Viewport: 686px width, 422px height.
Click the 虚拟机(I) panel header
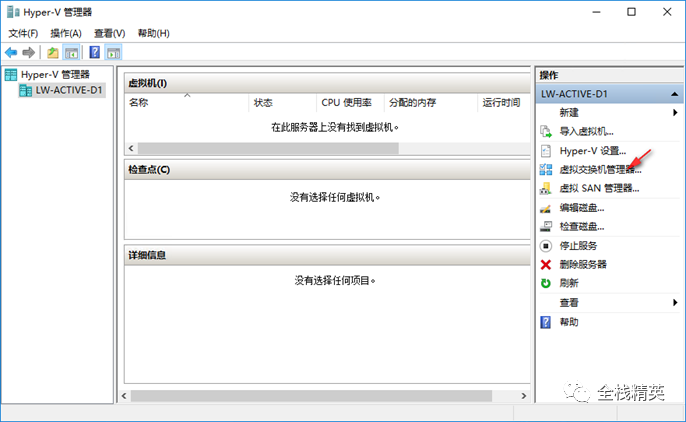327,83
